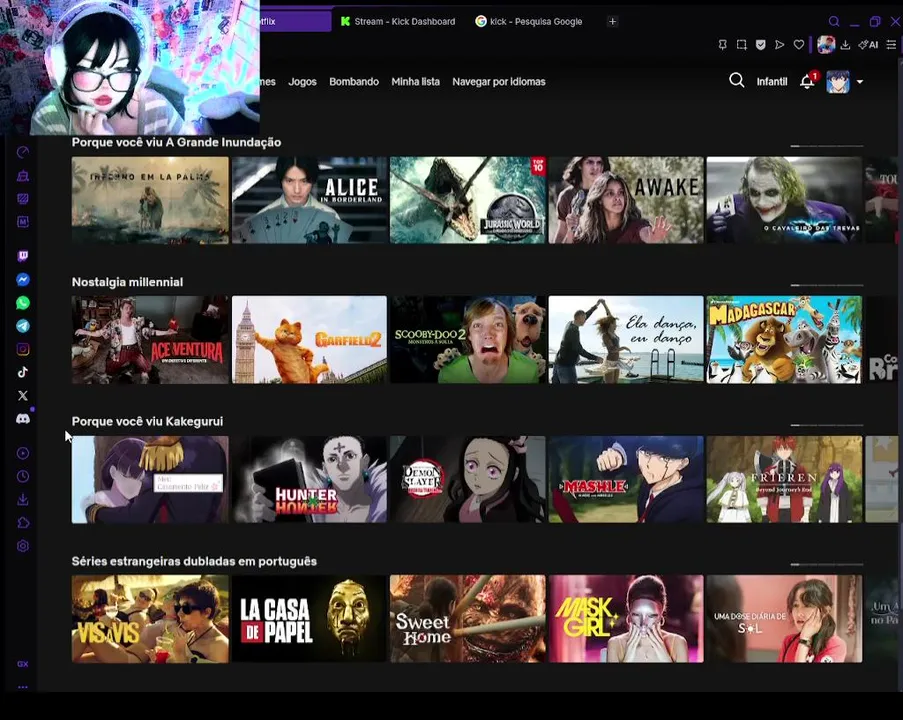Open the Hunter x Hunter thumbnail

click(309, 479)
